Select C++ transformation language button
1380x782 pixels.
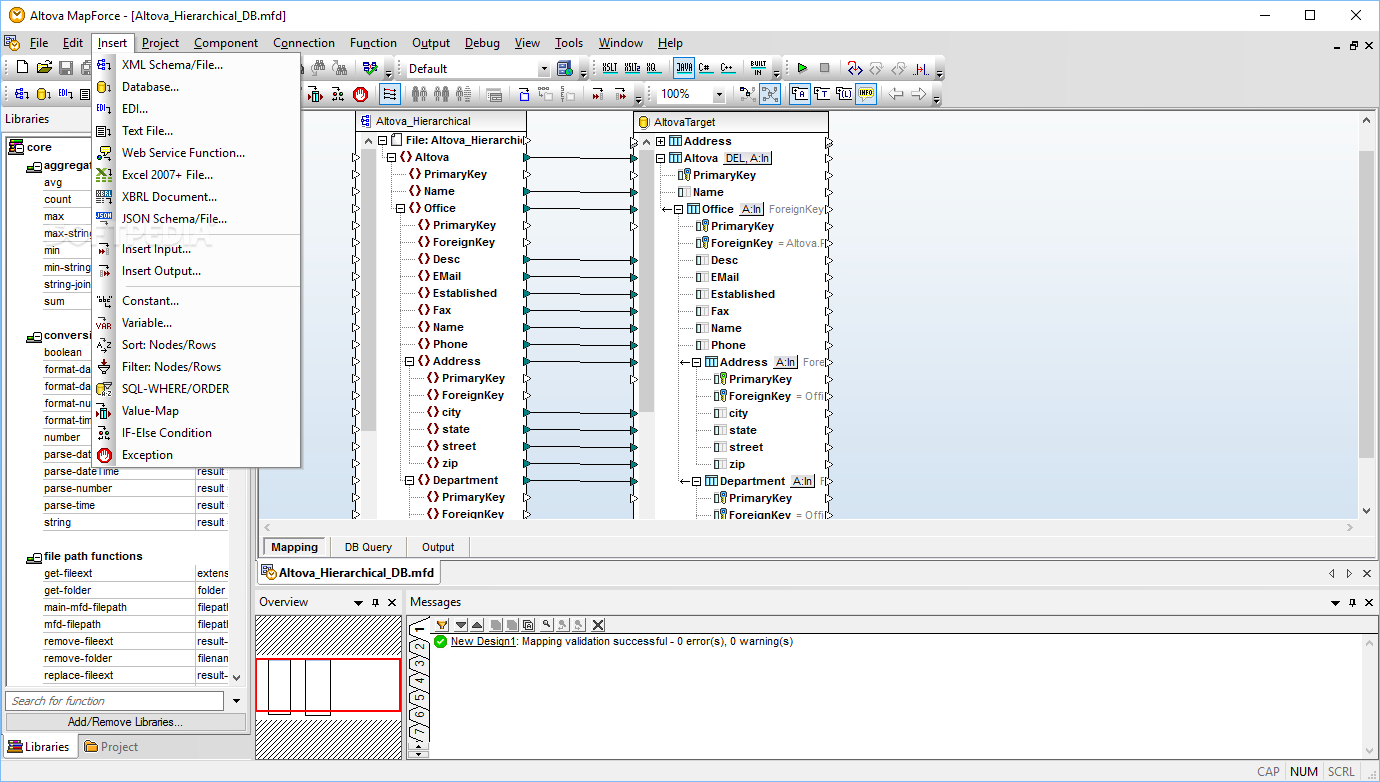[x=727, y=68]
